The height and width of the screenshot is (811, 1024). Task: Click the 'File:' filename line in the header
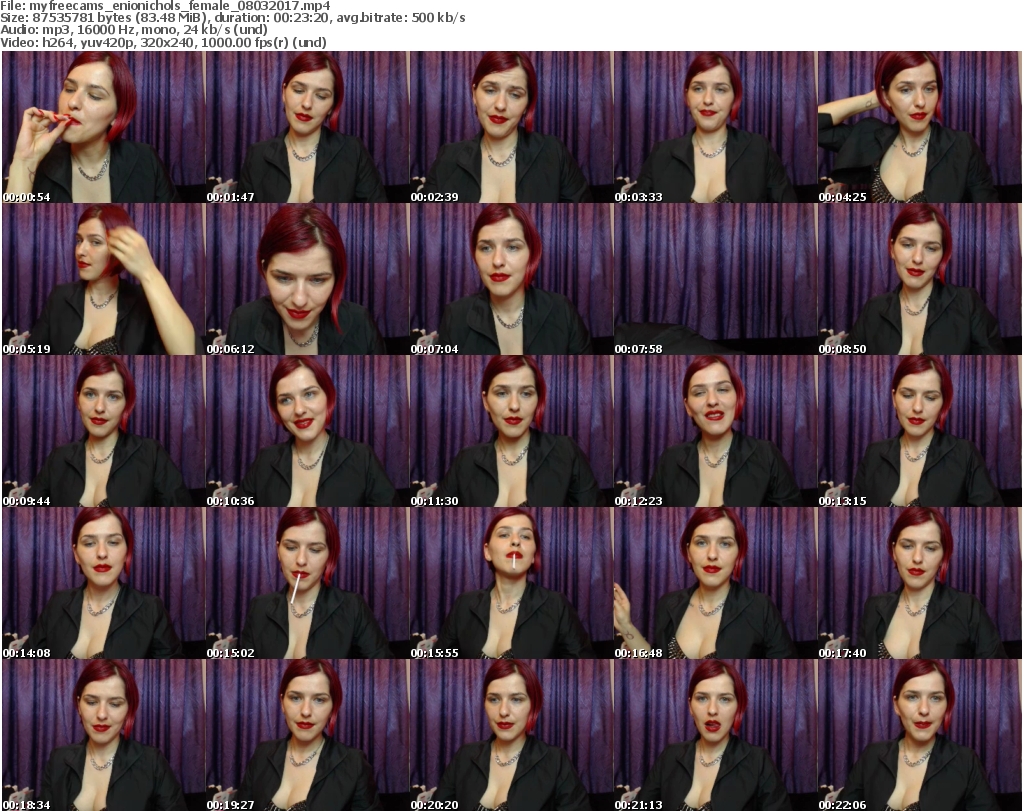165,6
